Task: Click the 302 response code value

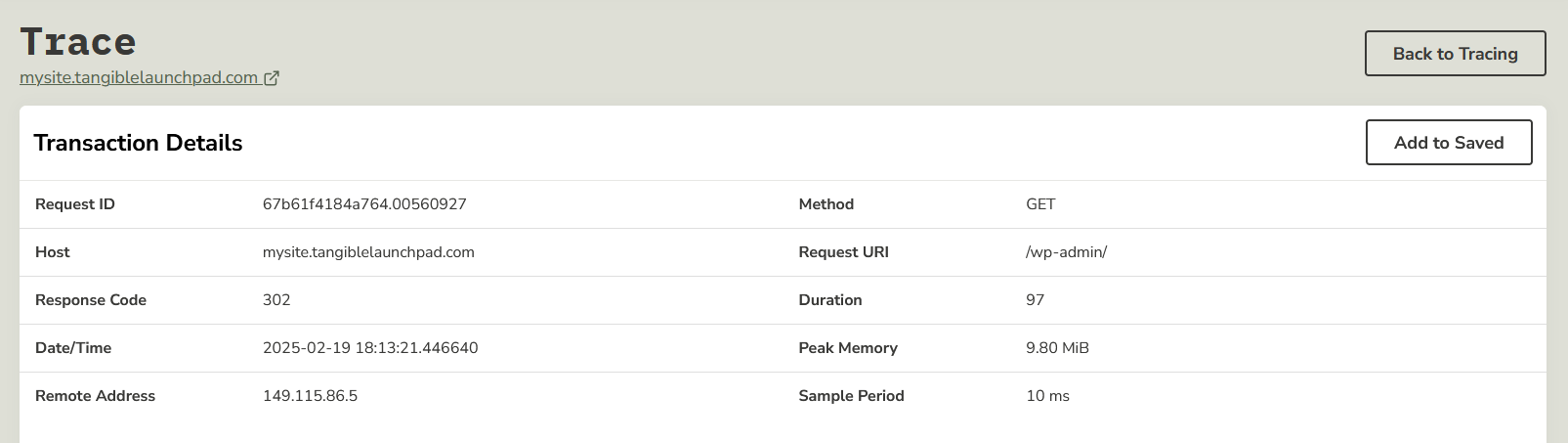Action: pos(276,300)
